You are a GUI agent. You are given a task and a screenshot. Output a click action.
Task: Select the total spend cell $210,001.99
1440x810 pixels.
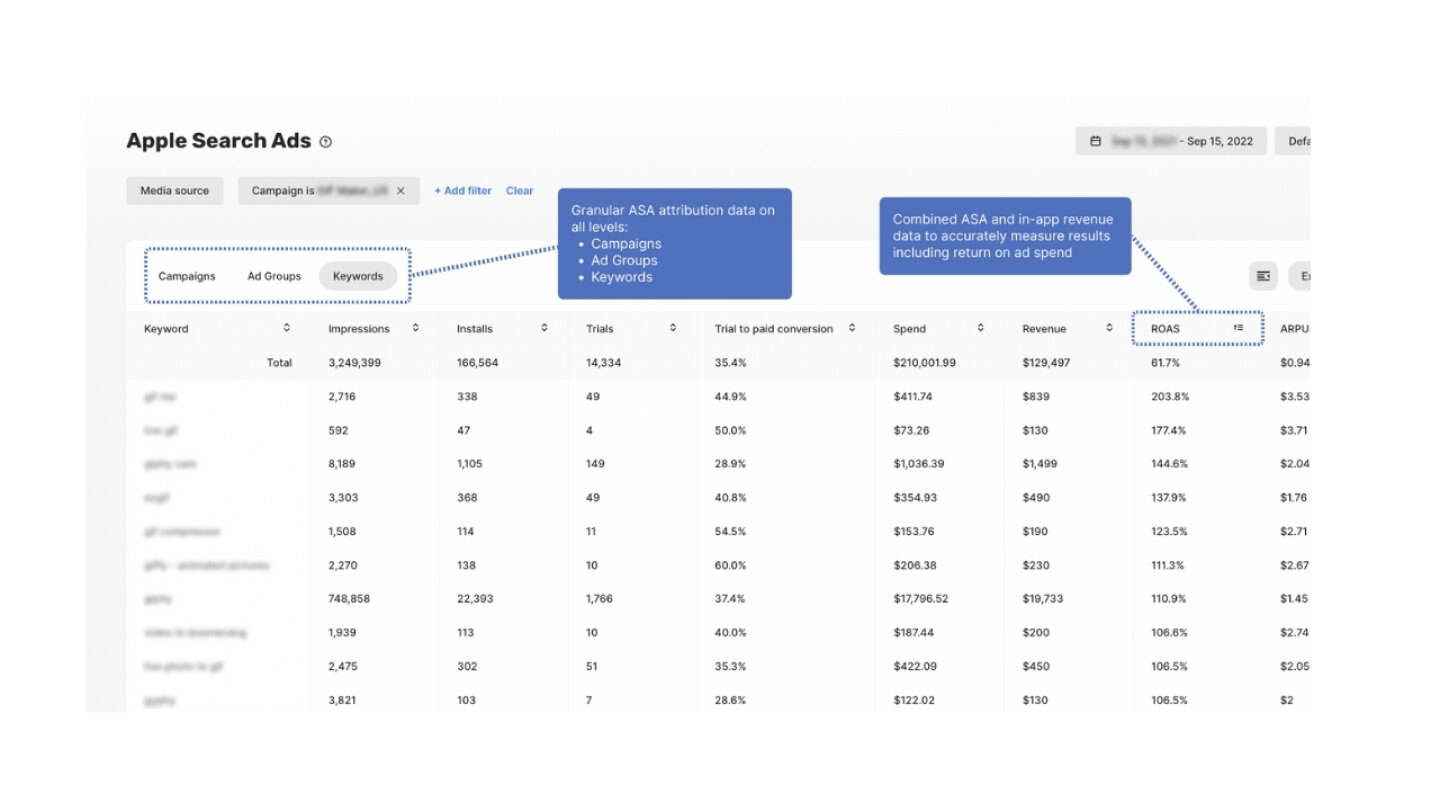click(925, 363)
